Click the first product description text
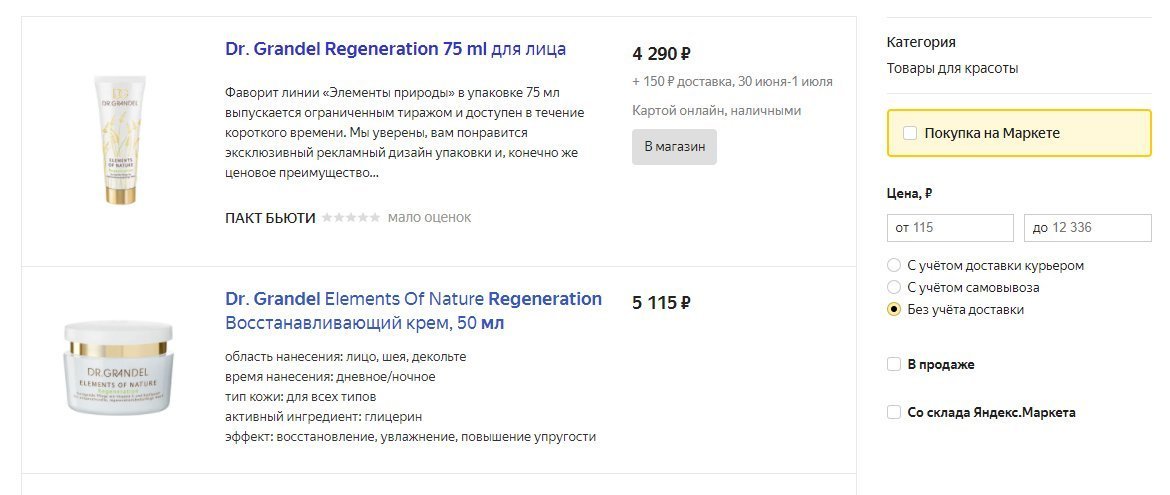The image size is (1170, 495). [405, 132]
